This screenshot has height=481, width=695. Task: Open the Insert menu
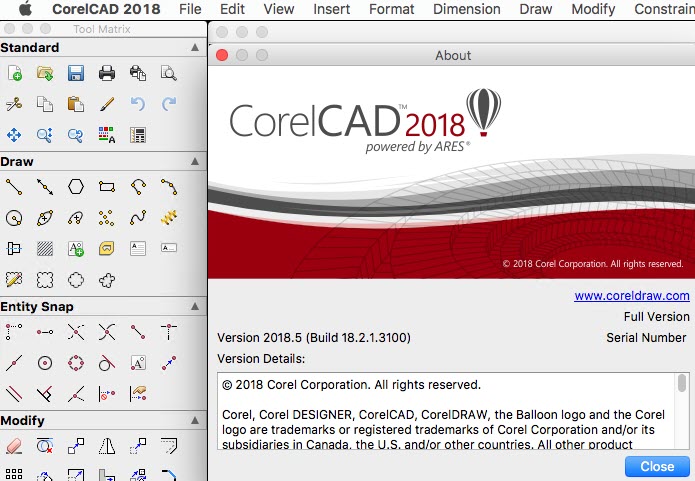[332, 9]
